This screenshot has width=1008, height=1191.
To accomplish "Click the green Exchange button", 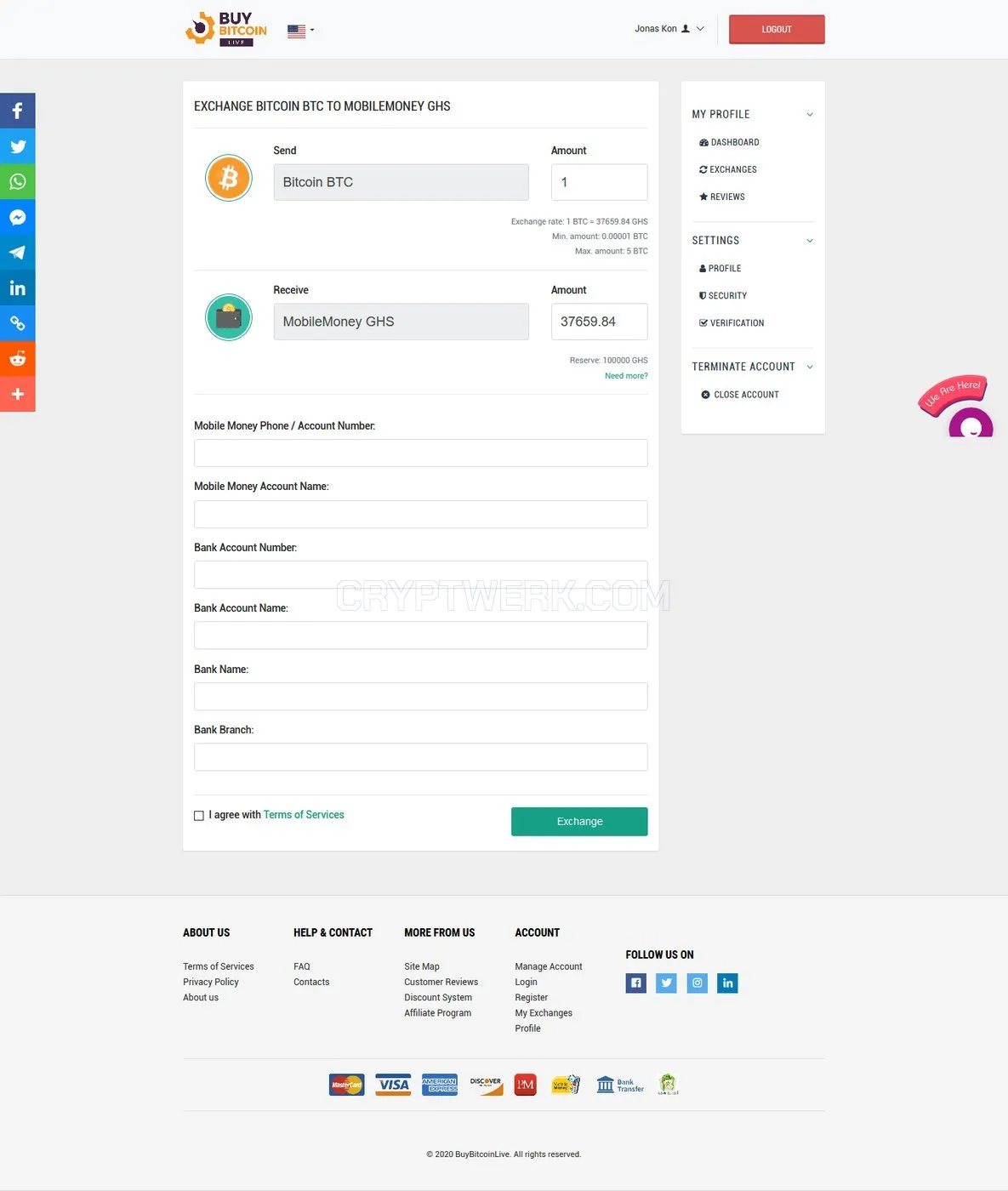I will coord(579,822).
